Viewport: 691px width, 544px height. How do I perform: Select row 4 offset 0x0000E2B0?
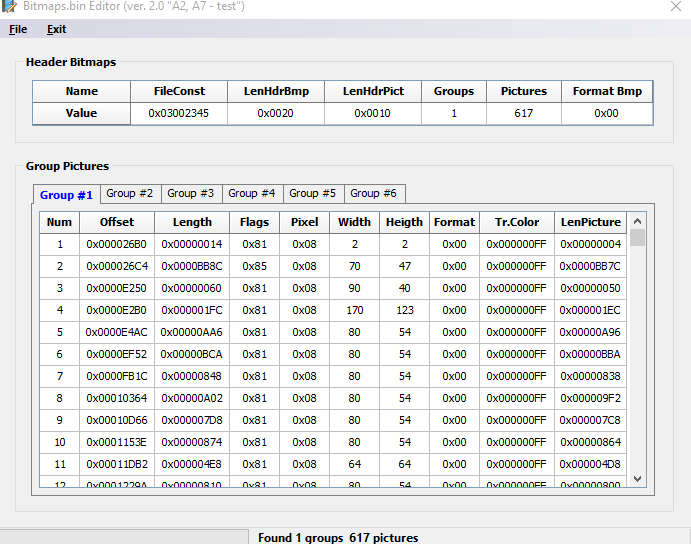pos(116,310)
